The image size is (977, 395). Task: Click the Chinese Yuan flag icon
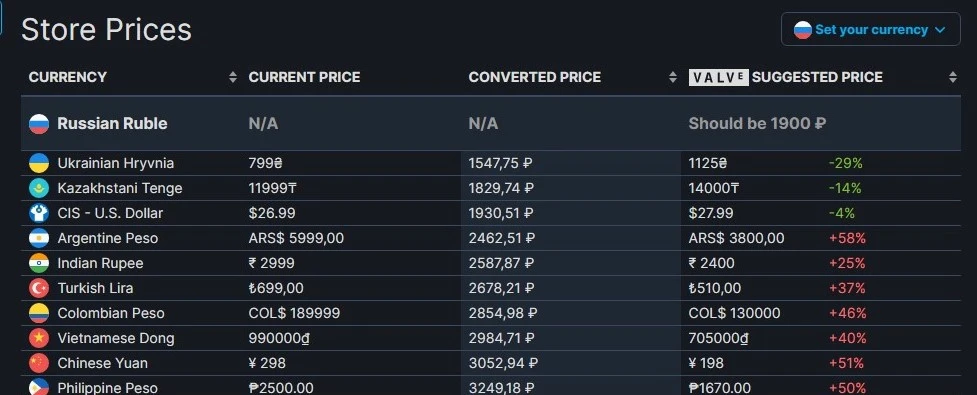point(39,363)
